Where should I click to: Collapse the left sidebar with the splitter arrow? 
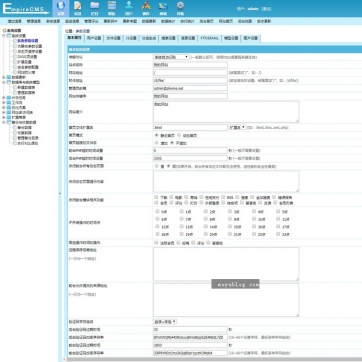click(60, 193)
